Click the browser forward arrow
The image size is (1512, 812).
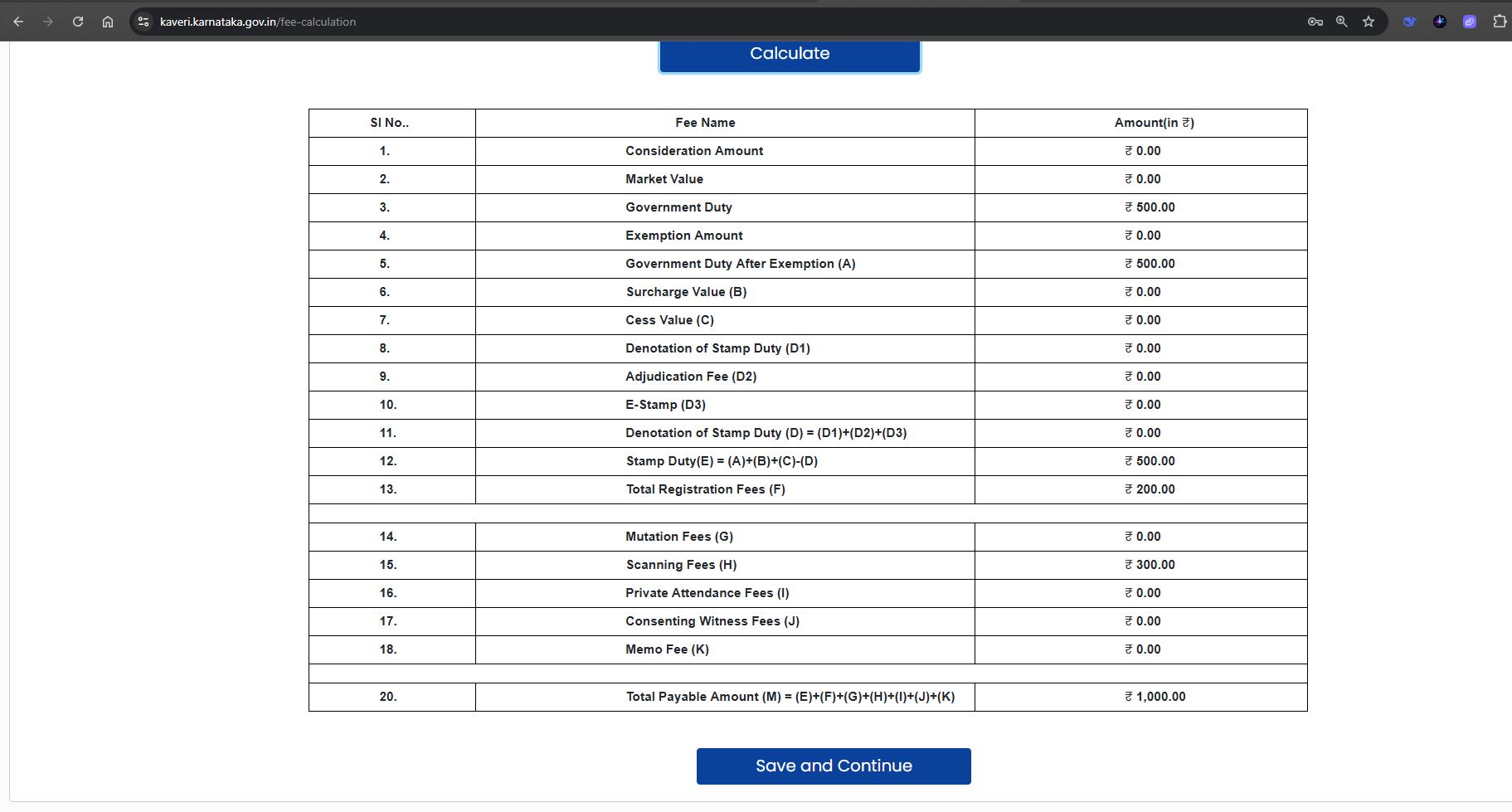(x=48, y=22)
